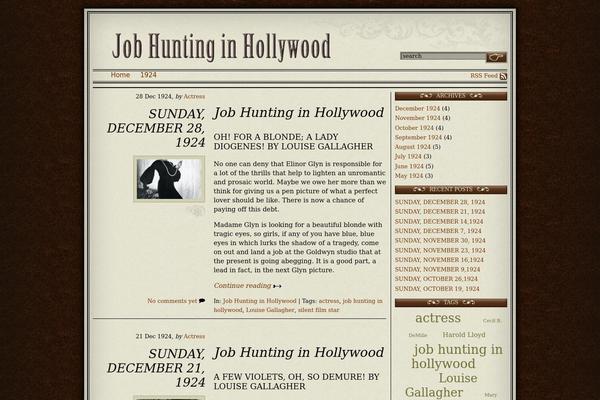Open the November 1924 archive

[x=417, y=118]
